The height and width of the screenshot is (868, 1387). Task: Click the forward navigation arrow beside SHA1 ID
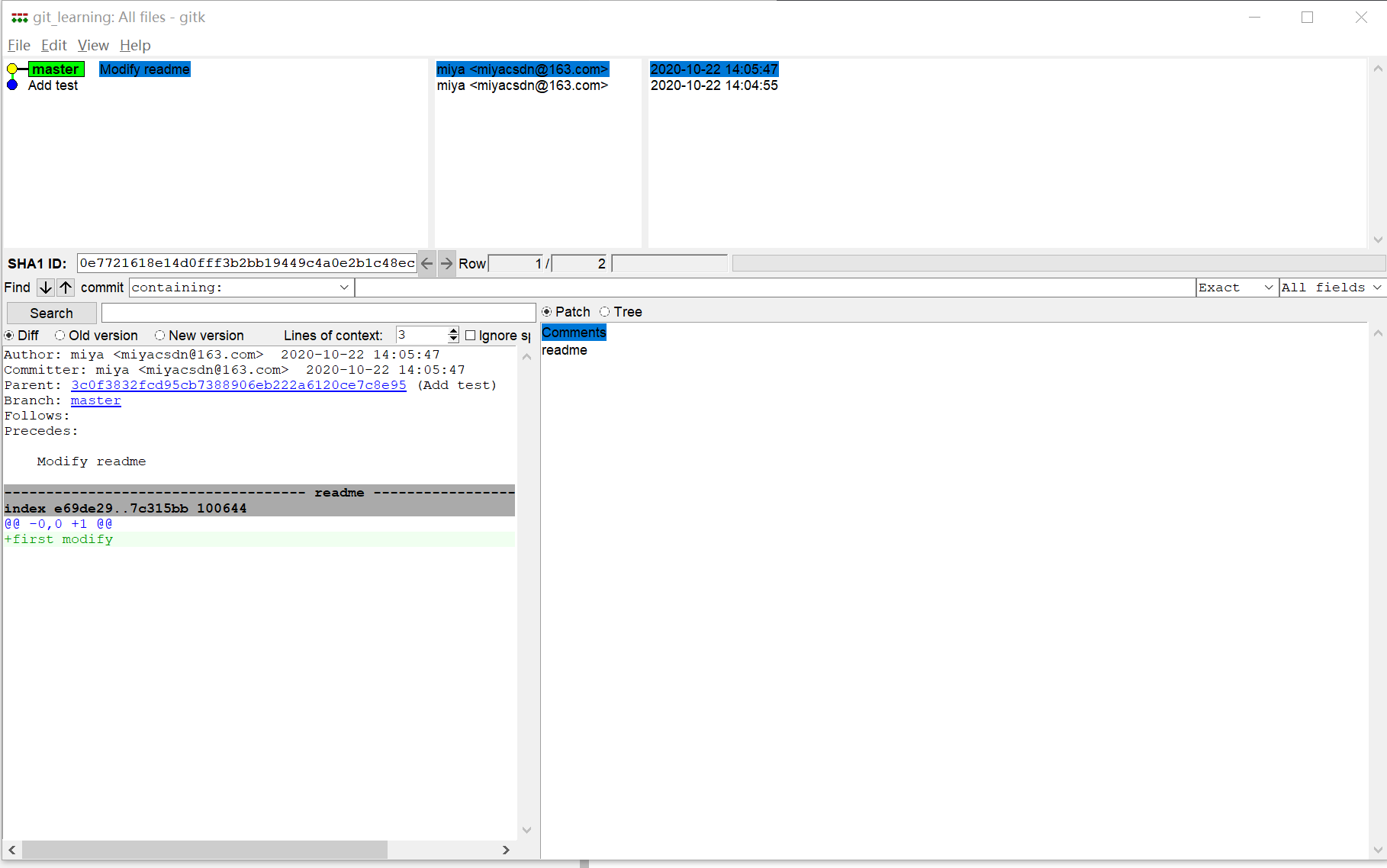446,263
